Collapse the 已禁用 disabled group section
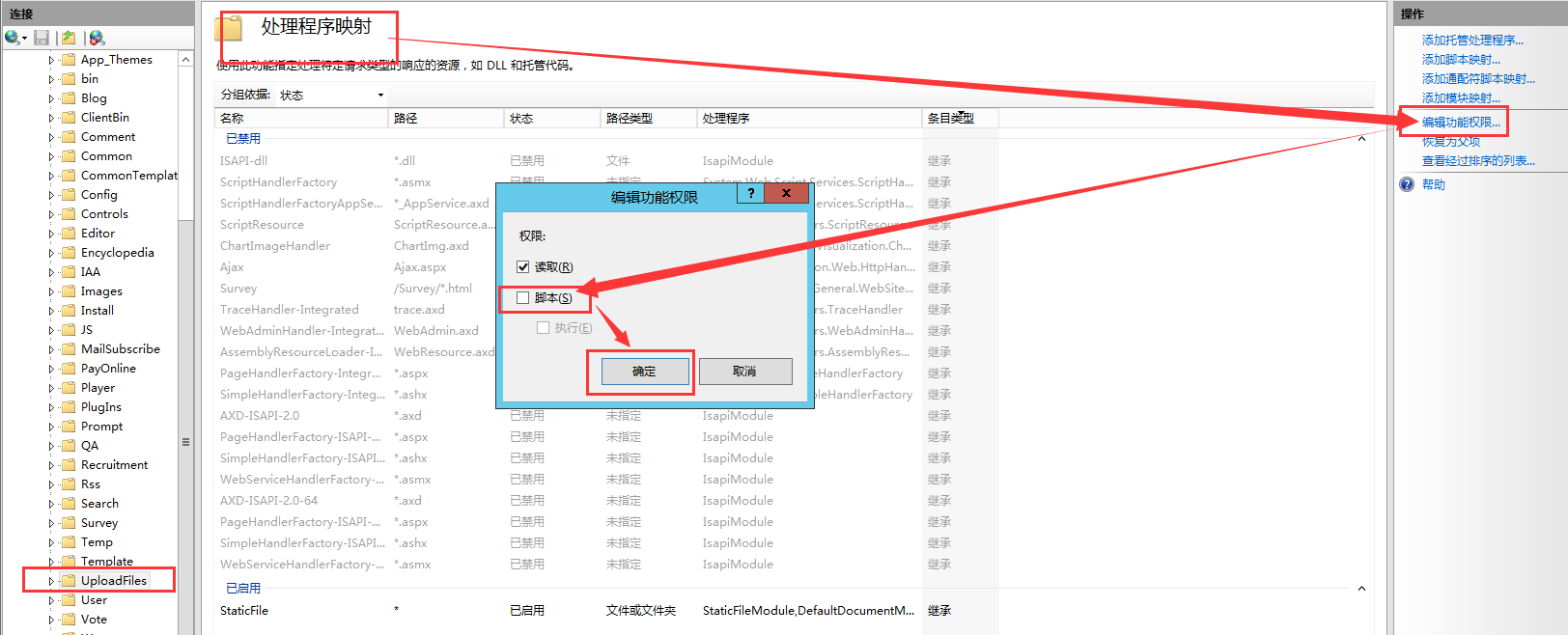The image size is (1568, 635). pyautogui.click(x=1361, y=139)
